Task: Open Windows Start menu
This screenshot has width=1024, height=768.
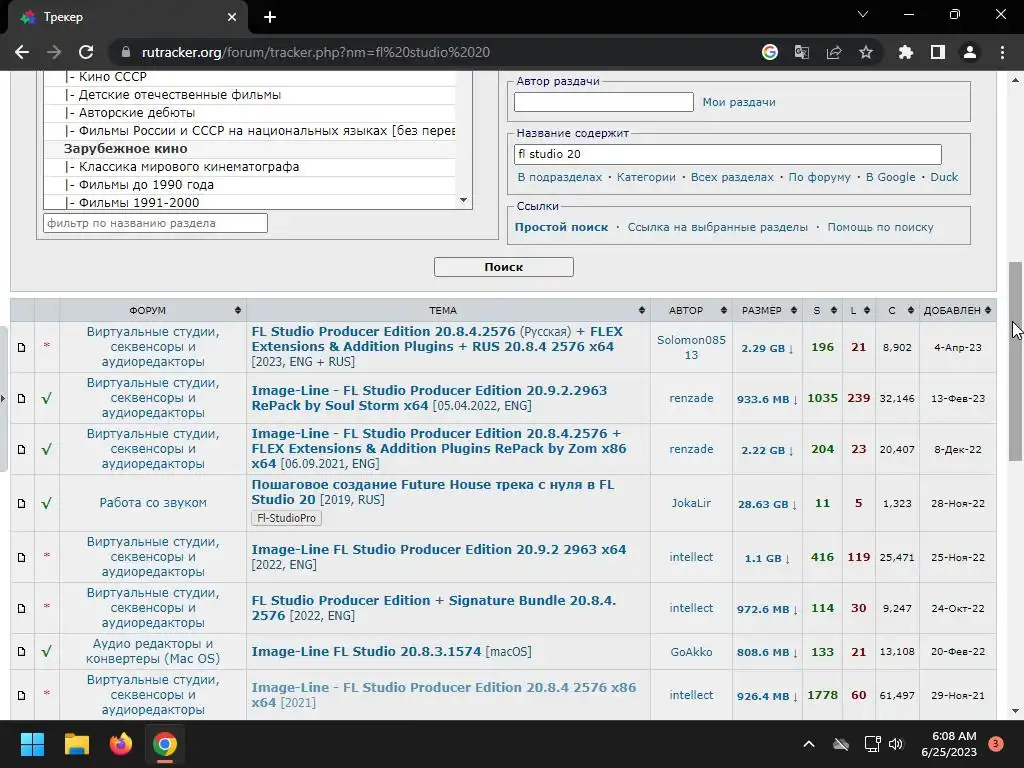Action: click(32, 744)
